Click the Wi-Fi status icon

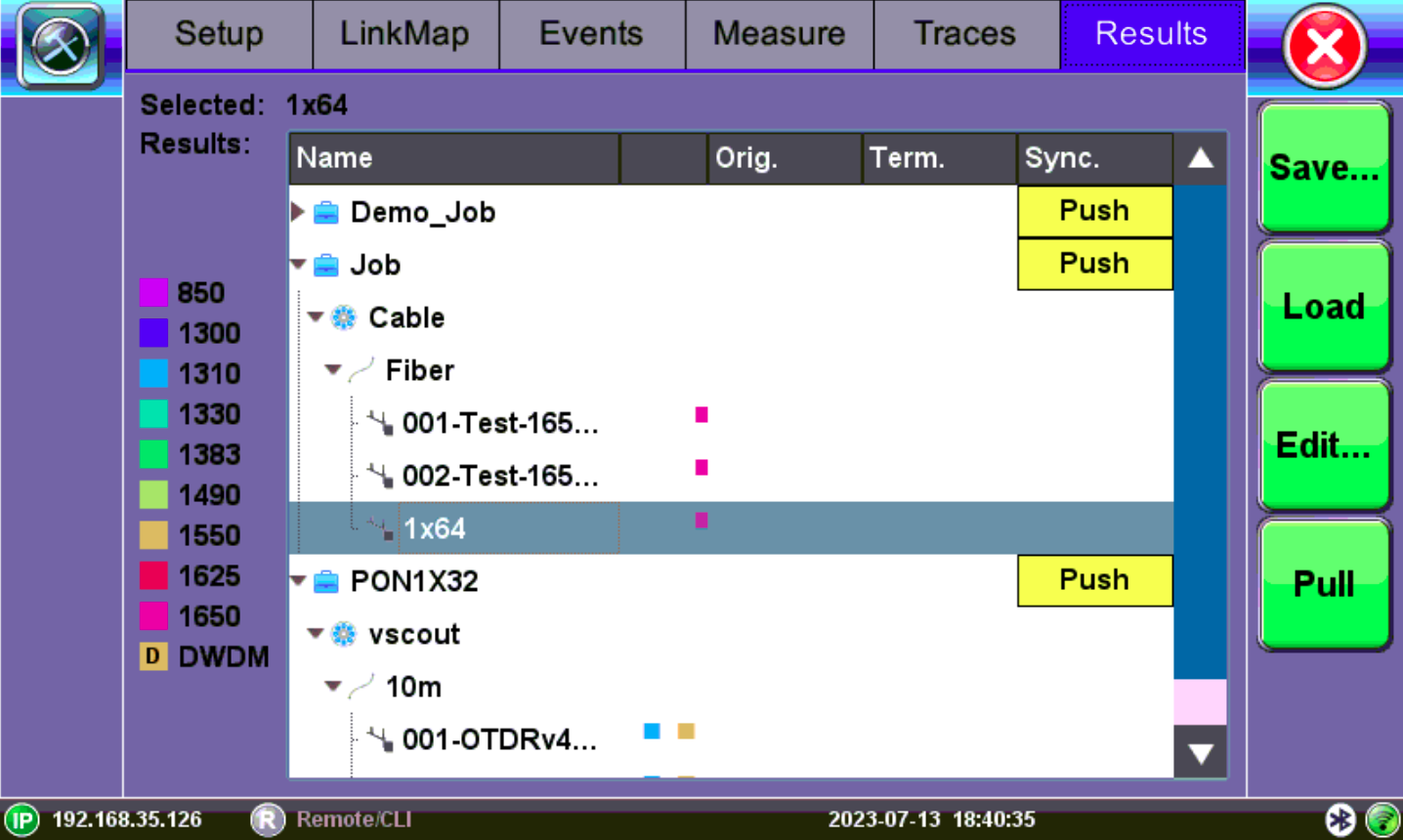point(1382,819)
